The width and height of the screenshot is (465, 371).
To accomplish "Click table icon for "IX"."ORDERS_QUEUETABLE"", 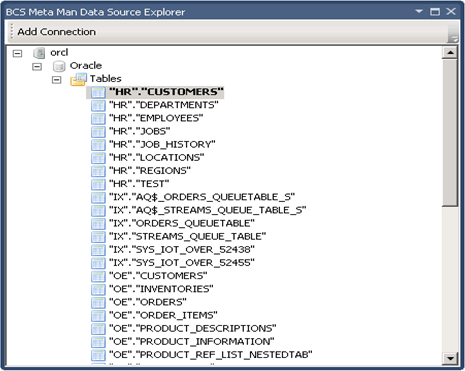I will (x=98, y=223).
